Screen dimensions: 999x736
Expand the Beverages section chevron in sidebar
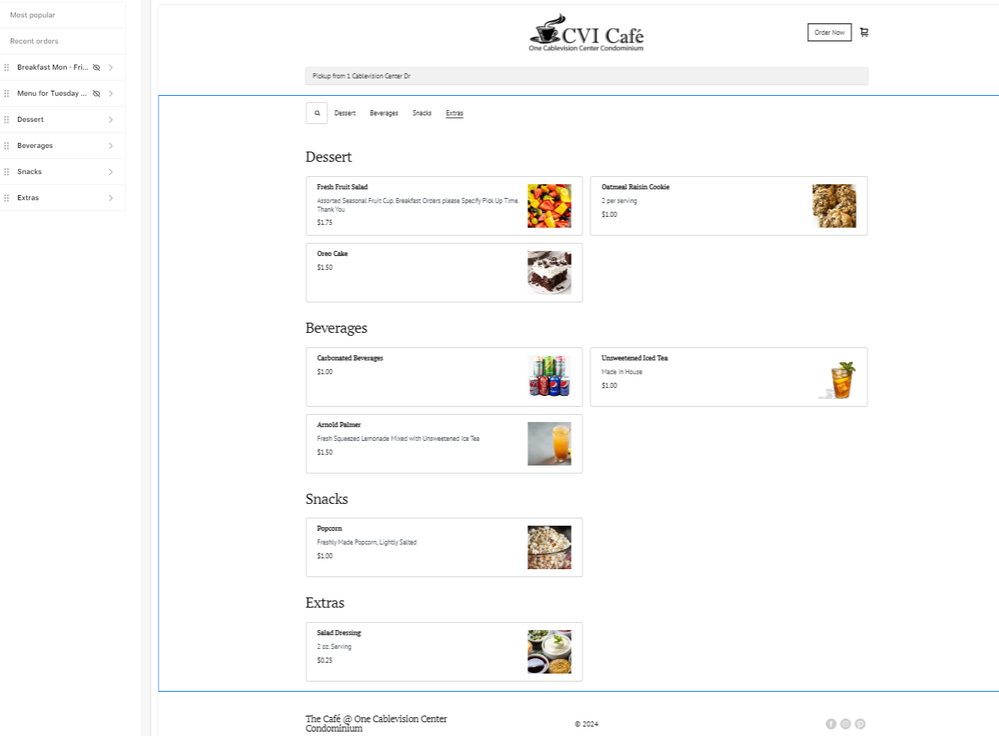pos(111,146)
